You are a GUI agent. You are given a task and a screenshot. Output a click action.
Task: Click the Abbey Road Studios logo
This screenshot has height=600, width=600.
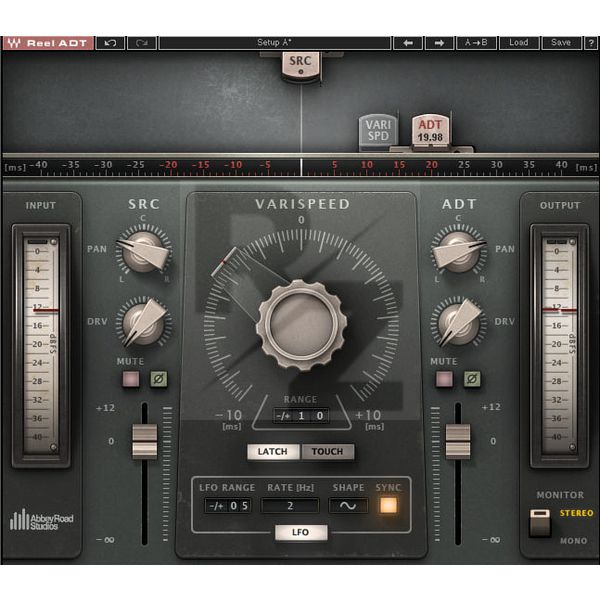coord(41,520)
